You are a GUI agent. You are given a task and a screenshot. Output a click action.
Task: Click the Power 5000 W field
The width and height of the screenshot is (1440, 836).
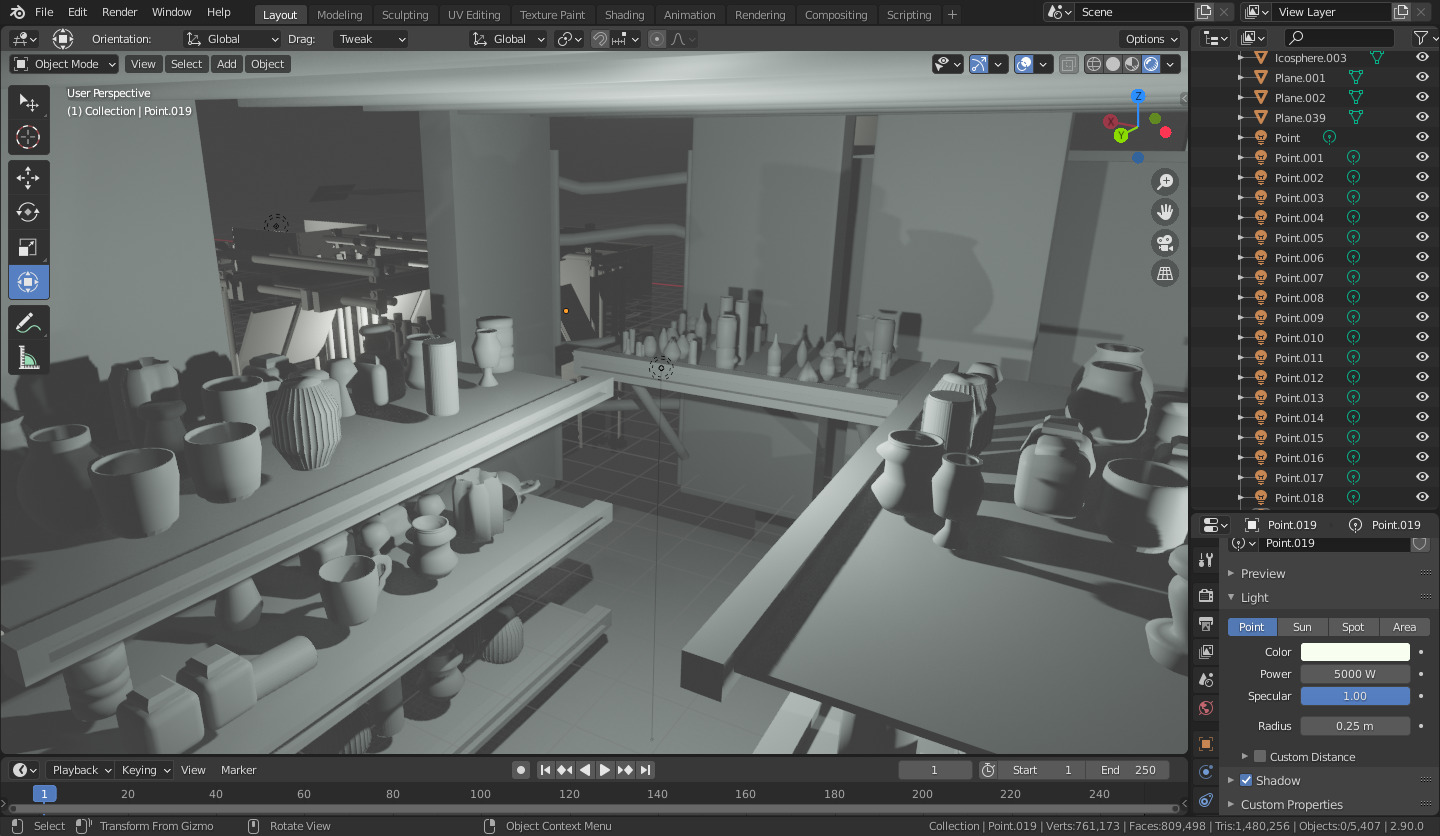pyautogui.click(x=1355, y=674)
